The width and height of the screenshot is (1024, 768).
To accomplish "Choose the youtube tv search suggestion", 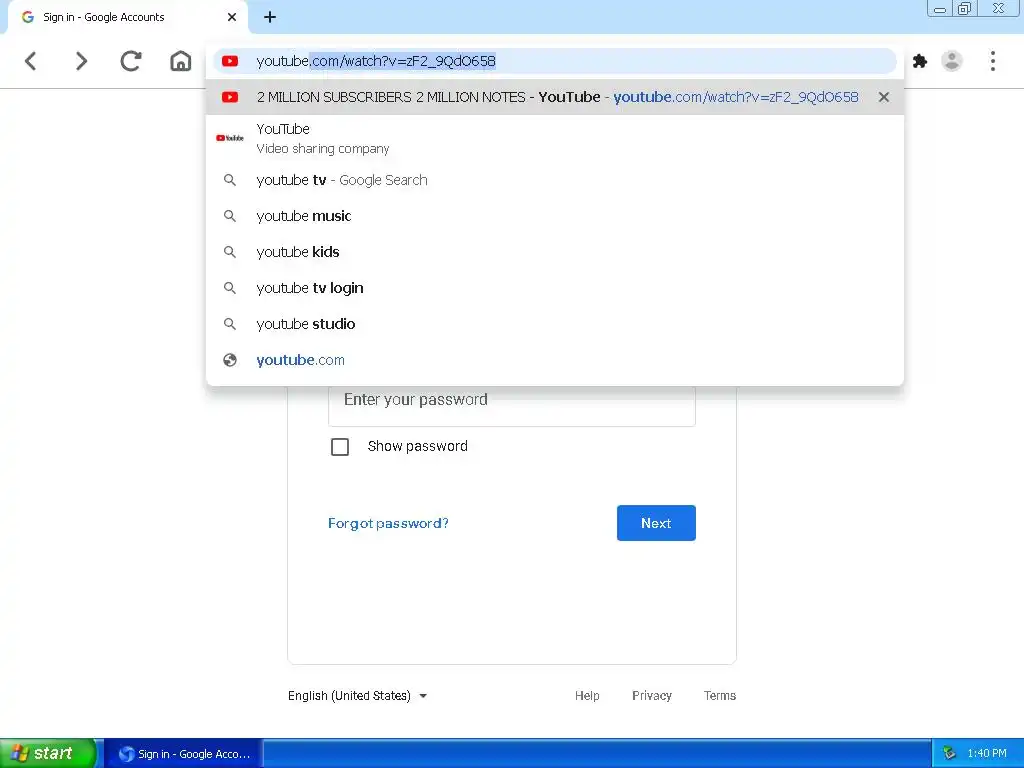I will (x=555, y=180).
